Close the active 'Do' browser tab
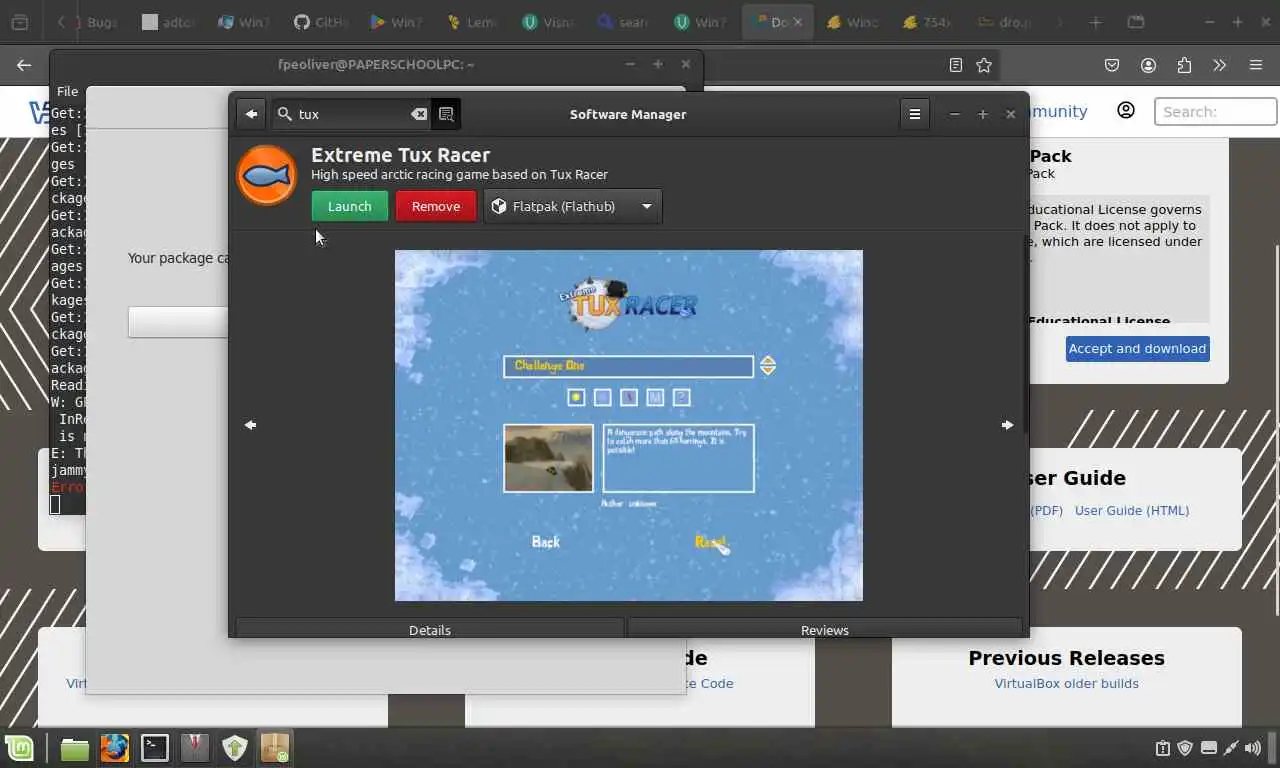The width and height of the screenshot is (1280, 768). click(797, 22)
